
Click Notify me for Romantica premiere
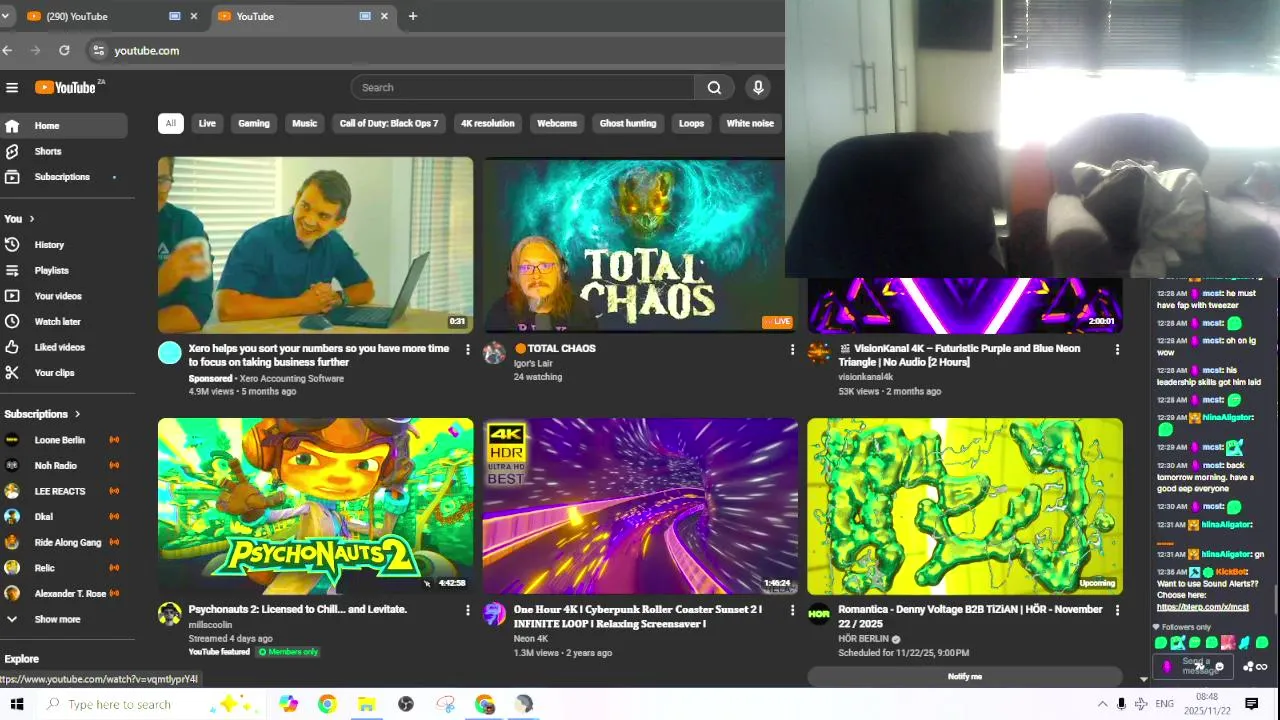(965, 677)
